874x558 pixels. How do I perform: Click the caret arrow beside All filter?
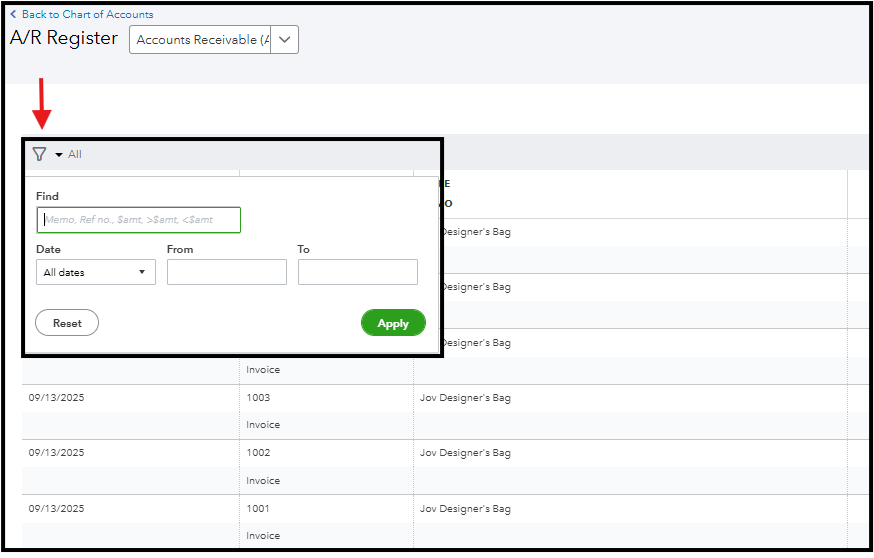59,155
